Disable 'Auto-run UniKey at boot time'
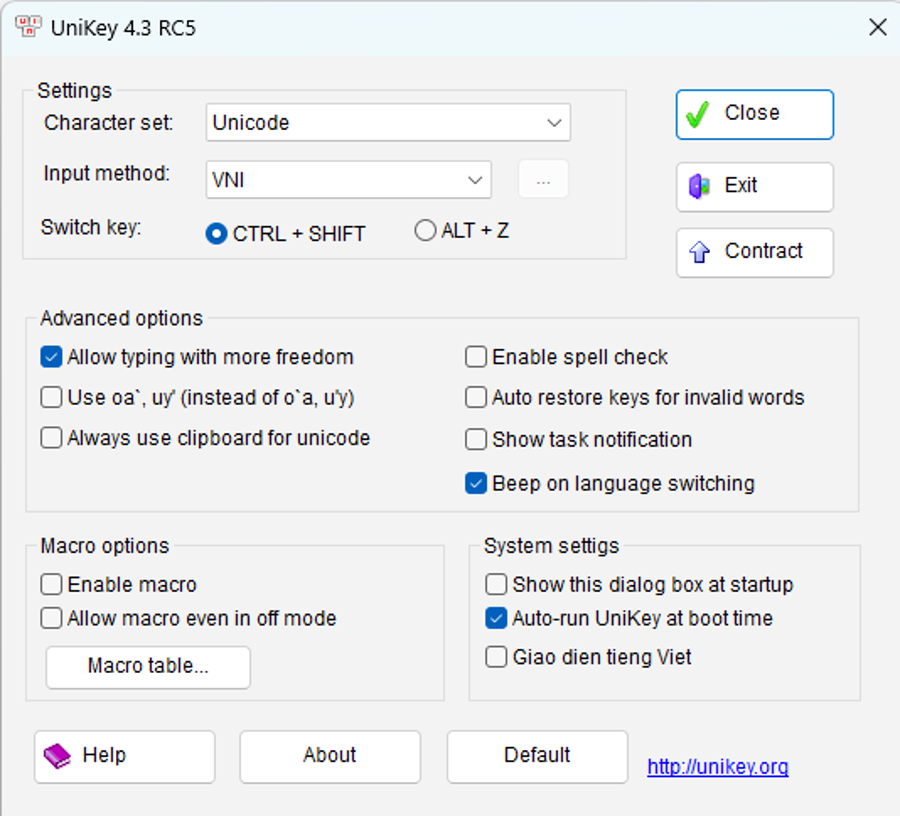The width and height of the screenshot is (900, 816). pos(496,618)
